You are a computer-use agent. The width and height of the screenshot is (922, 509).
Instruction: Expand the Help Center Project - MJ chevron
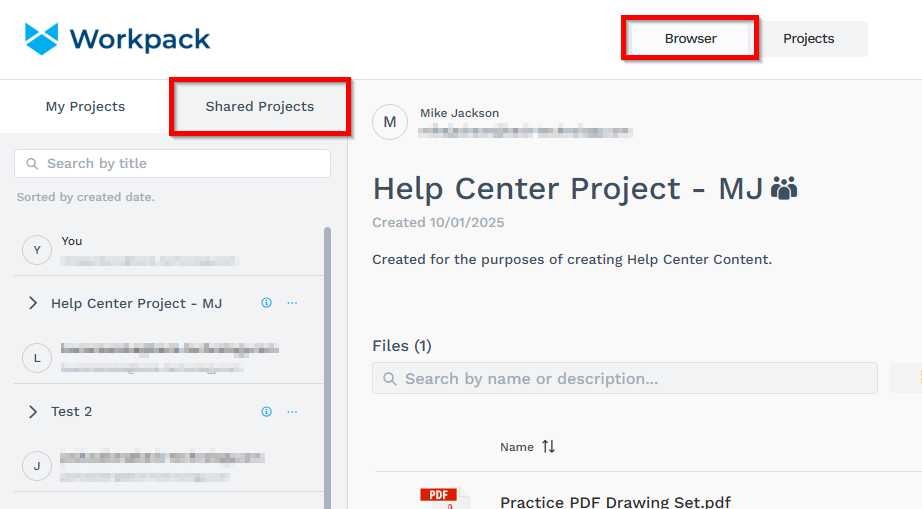pyautogui.click(x=32, y=303)
